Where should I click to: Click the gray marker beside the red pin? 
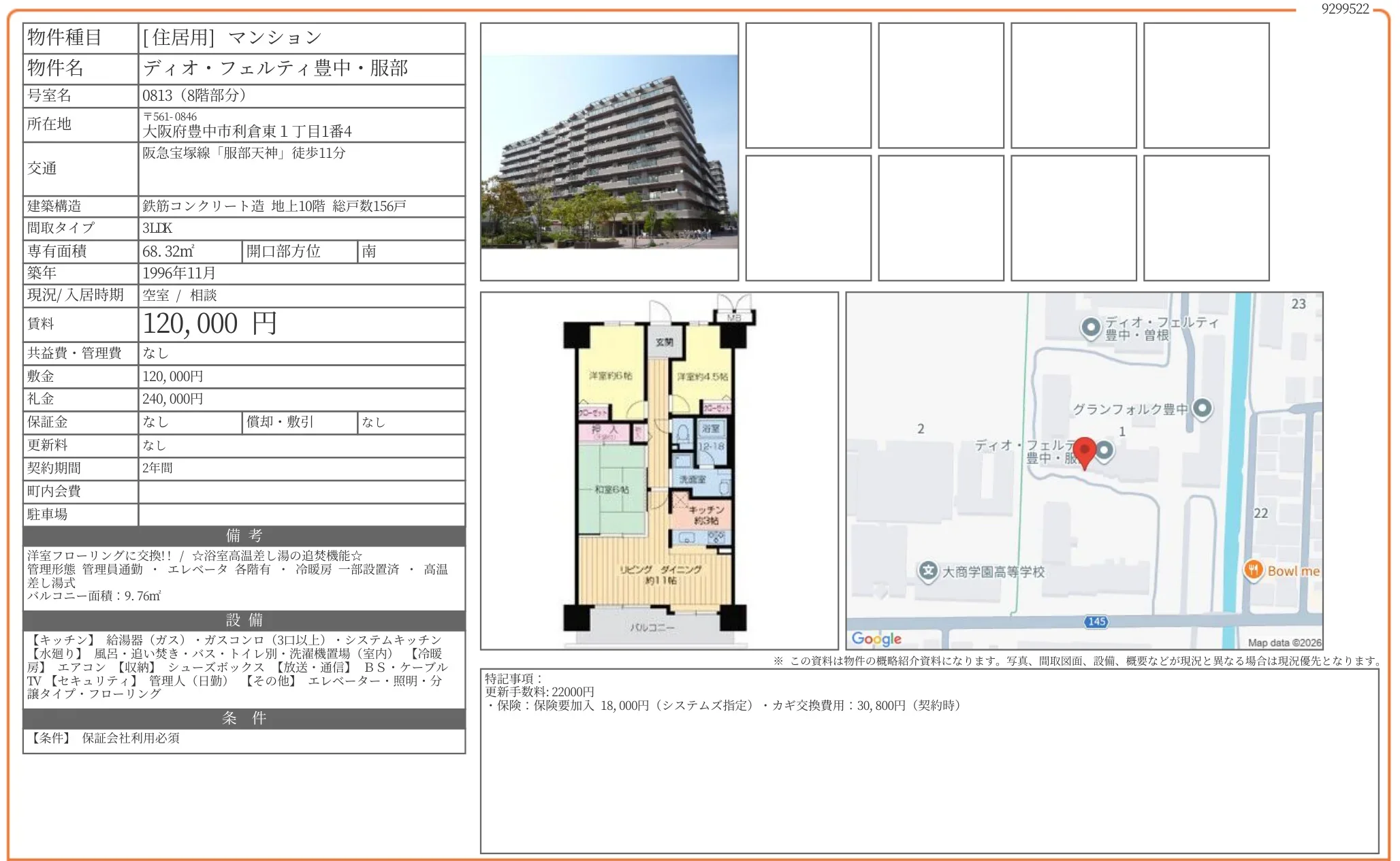[x=1105, y=450]
